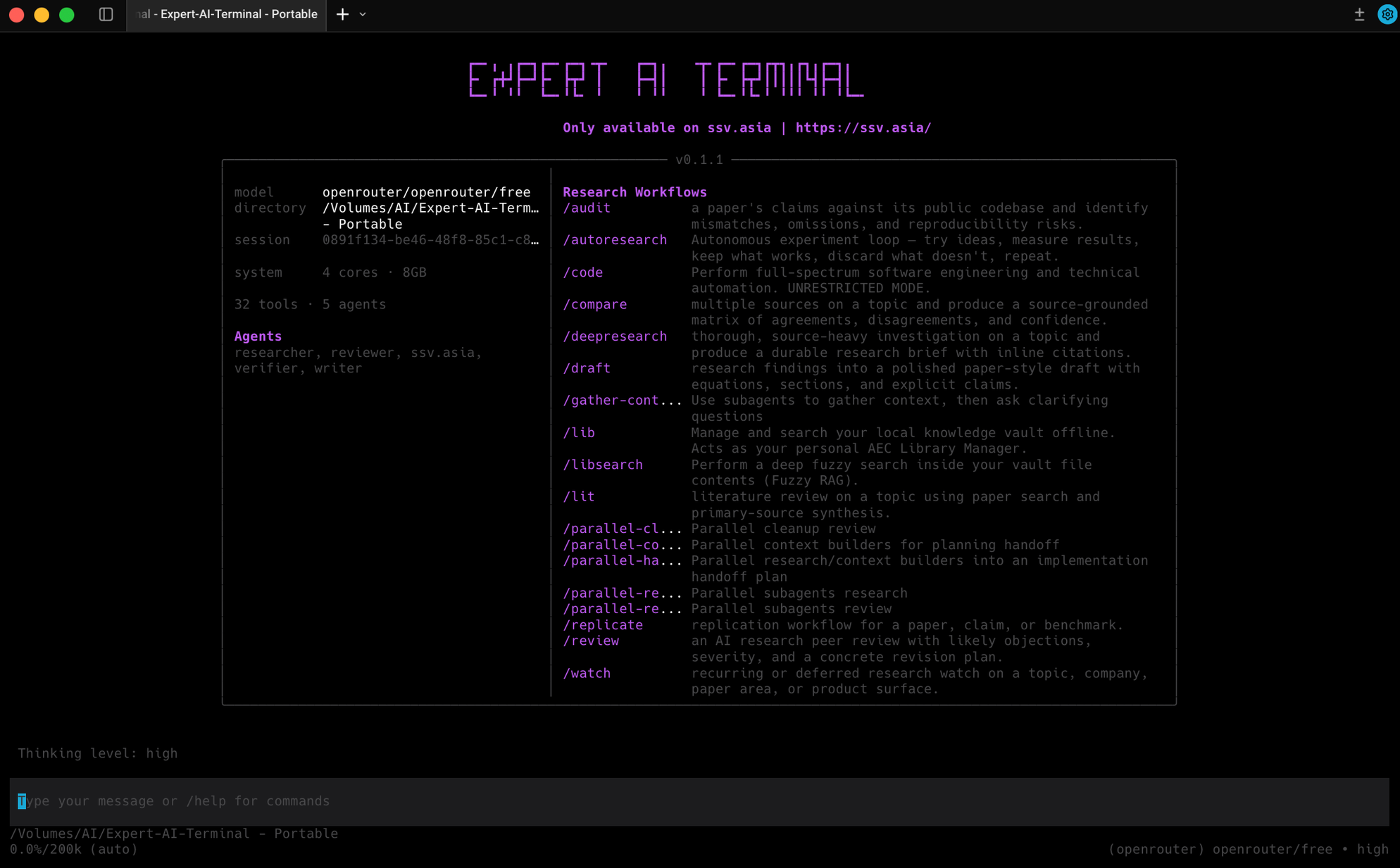
Task: Click the 'model' field label
Action: tap(254, 192)
